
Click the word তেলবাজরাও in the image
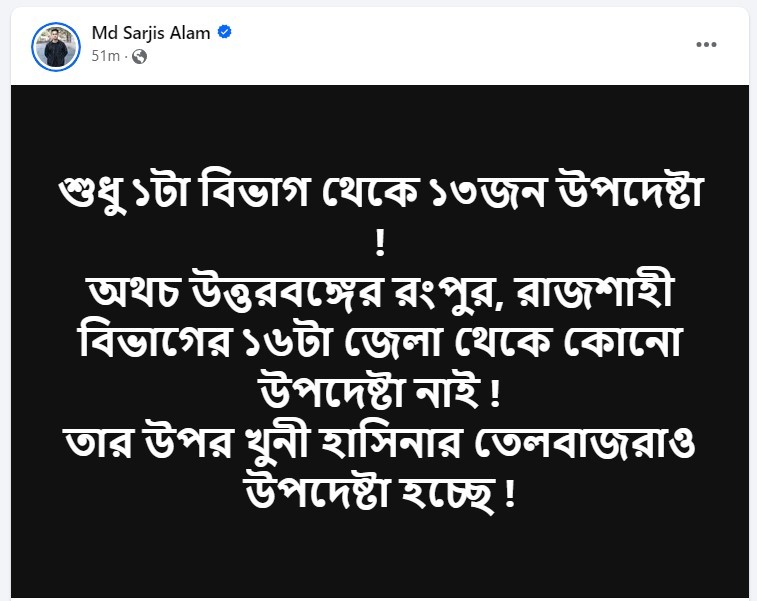point(585,442)
